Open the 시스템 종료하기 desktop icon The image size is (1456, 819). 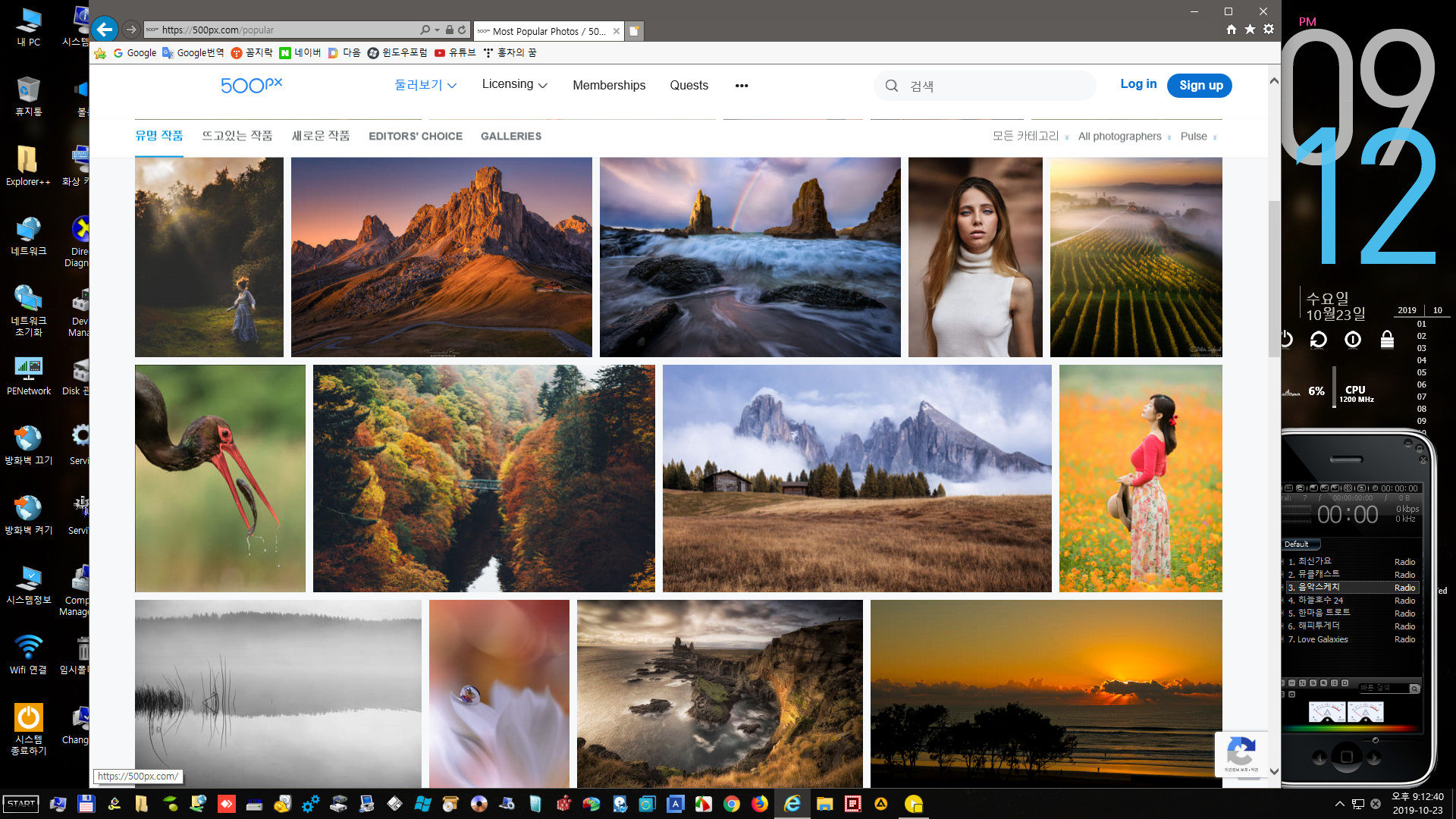pyautogui.click(x=28, y=730)
